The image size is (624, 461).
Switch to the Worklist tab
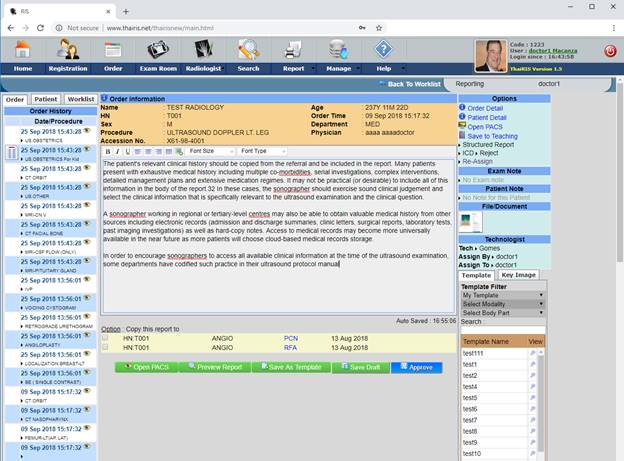tap(81, 100)
